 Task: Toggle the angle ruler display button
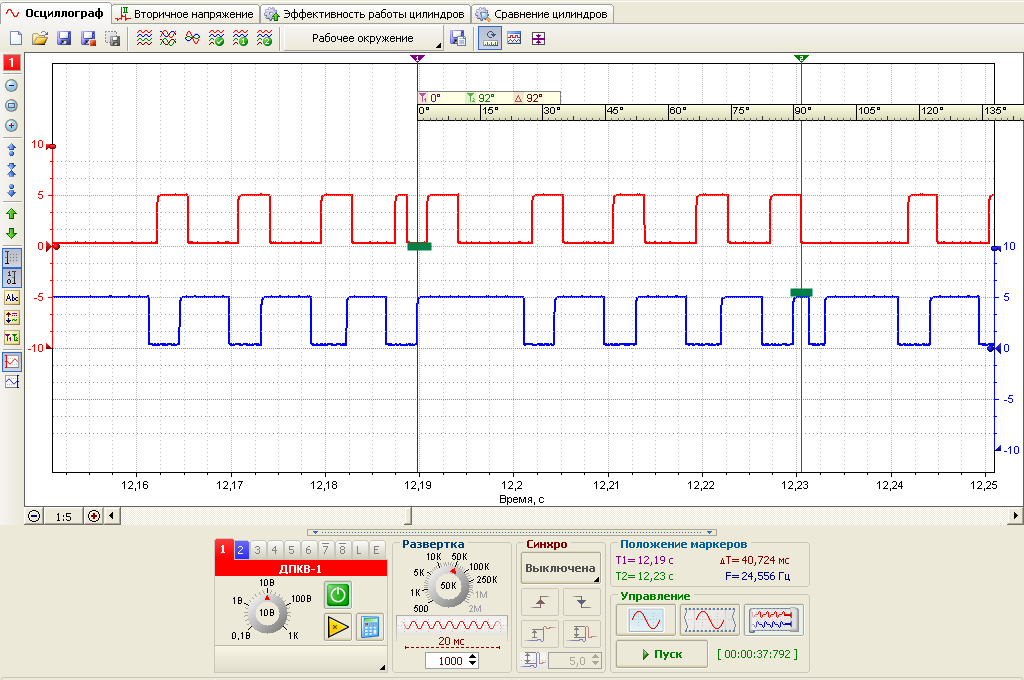pos(490,39)
